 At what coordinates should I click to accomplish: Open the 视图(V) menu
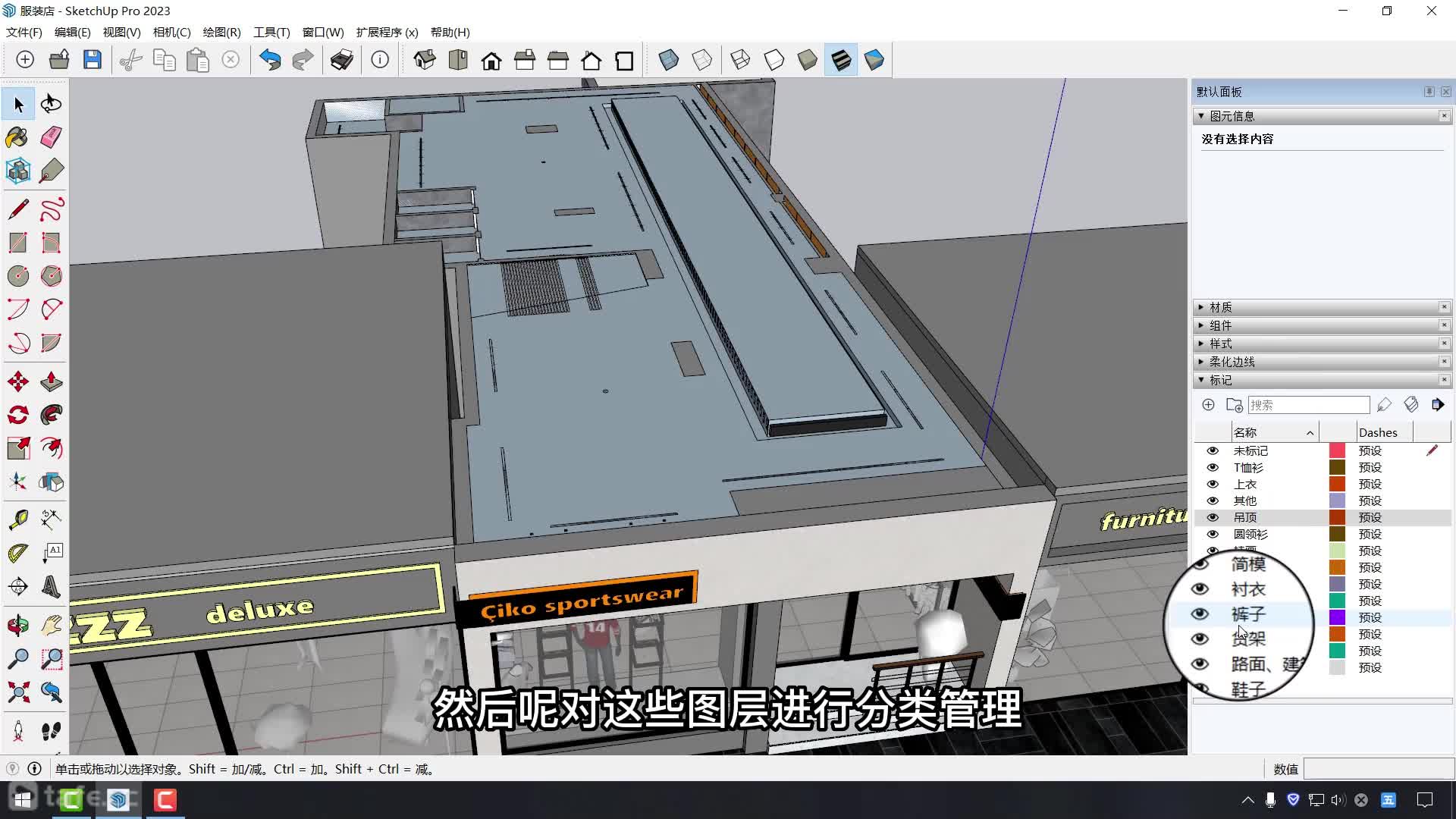pos(122,33)
